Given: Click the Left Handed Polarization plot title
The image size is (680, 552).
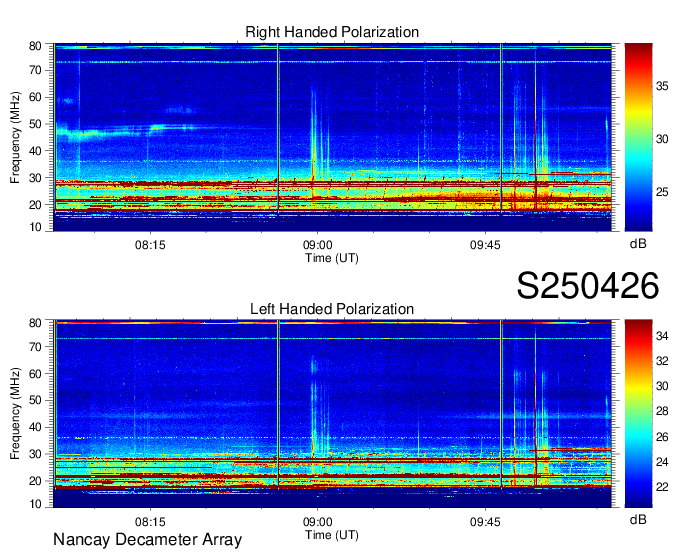Looking at the screenshot, I should pyautogui.click(x=332, y=309).
